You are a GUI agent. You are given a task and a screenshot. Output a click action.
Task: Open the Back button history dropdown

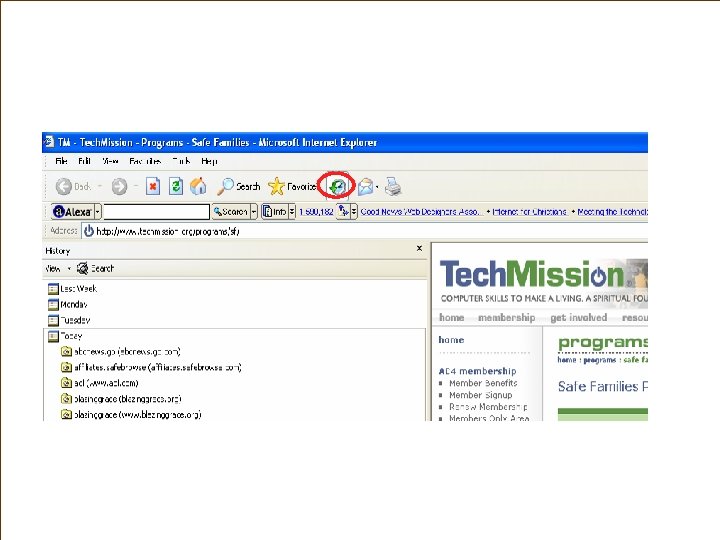[100, 186]
